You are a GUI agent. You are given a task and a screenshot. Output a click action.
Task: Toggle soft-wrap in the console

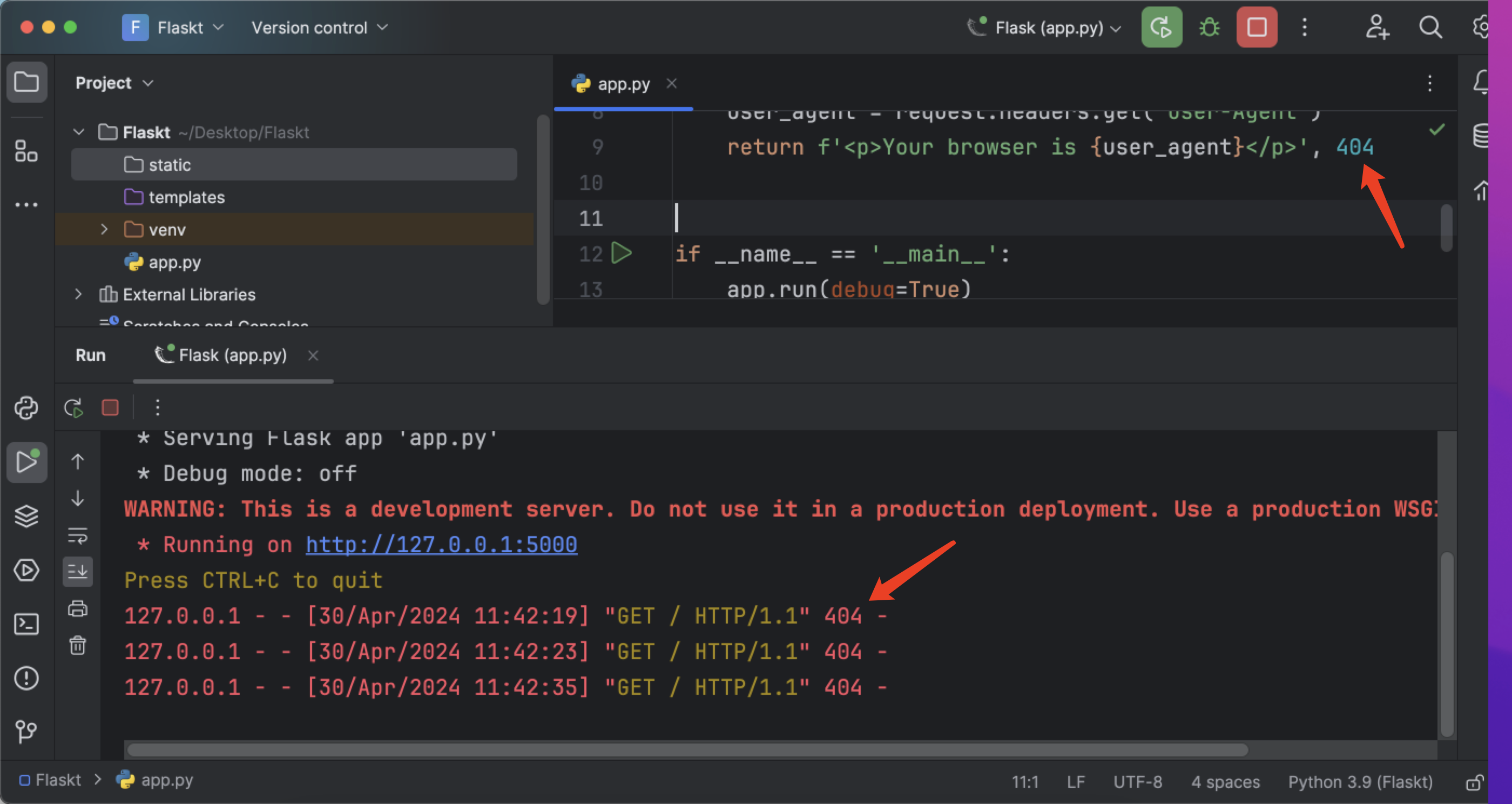77,535
